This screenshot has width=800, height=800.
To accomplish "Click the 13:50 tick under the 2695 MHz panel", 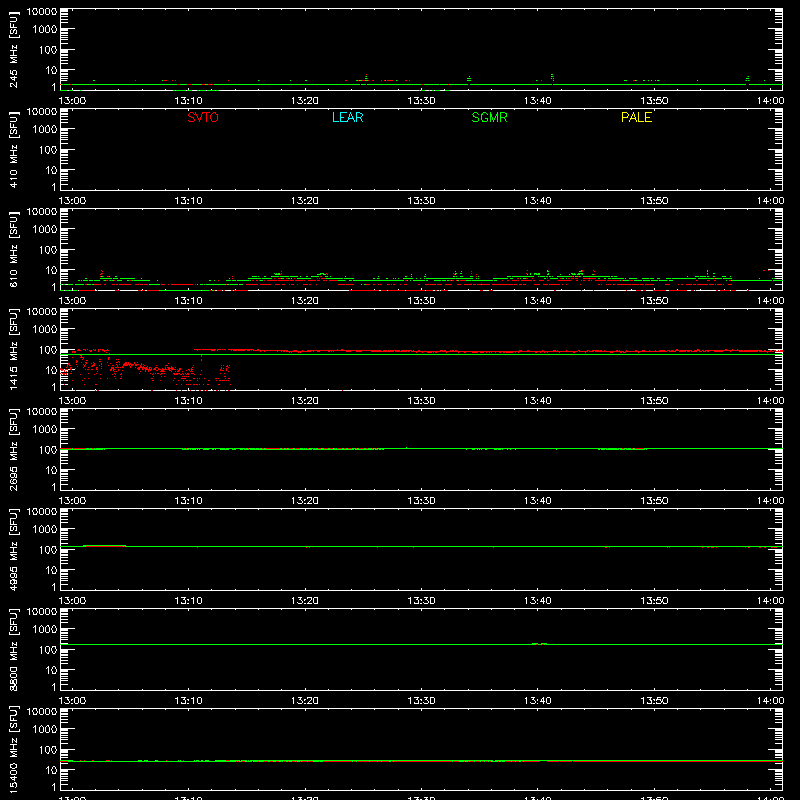I will pyautogui.click(x=654, y=501).
